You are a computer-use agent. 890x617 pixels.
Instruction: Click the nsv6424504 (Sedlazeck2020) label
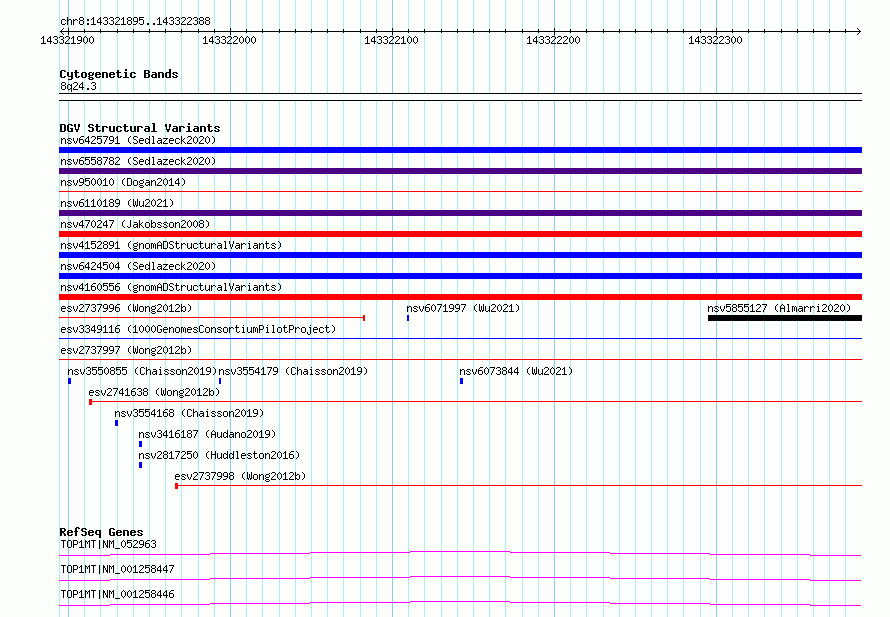[x=138, y=266]
